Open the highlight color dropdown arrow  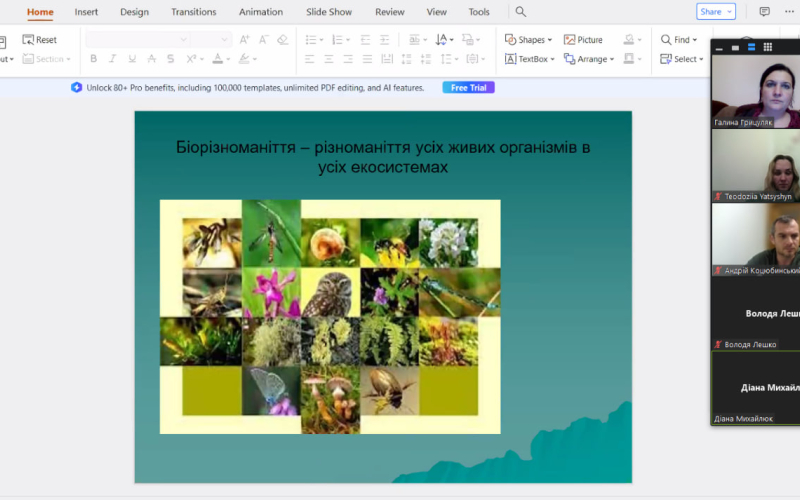(x=255, y=59)
